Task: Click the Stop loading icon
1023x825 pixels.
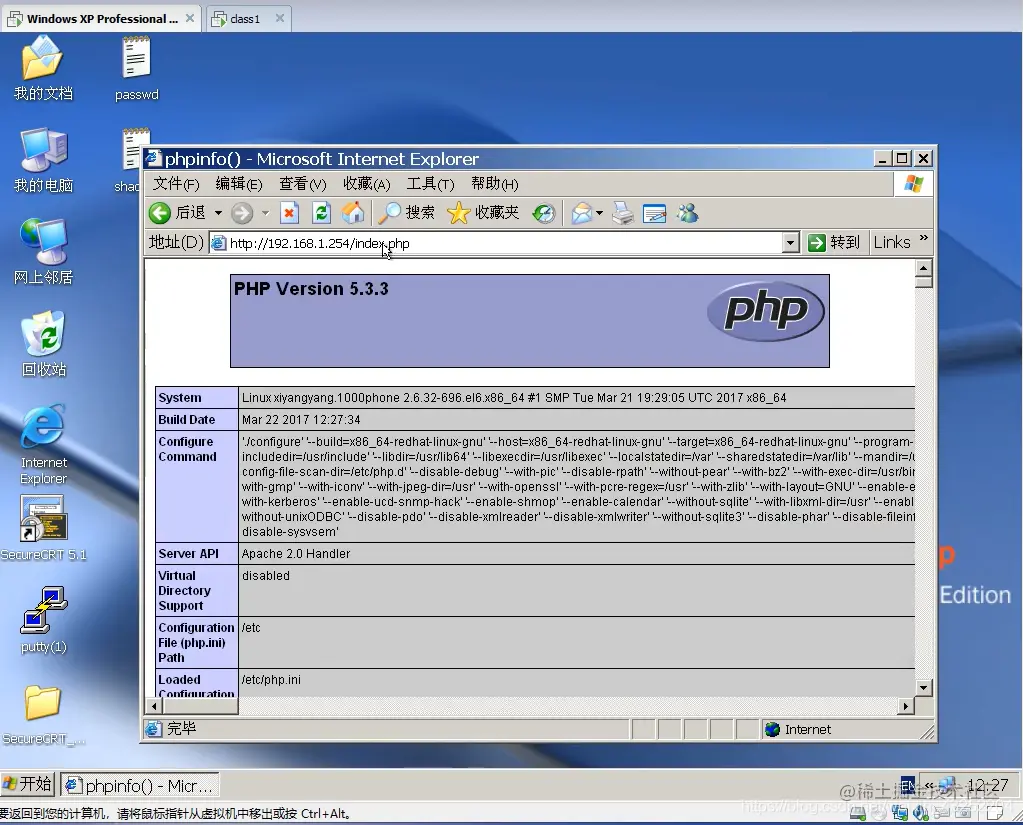Action: pos(289,213)
